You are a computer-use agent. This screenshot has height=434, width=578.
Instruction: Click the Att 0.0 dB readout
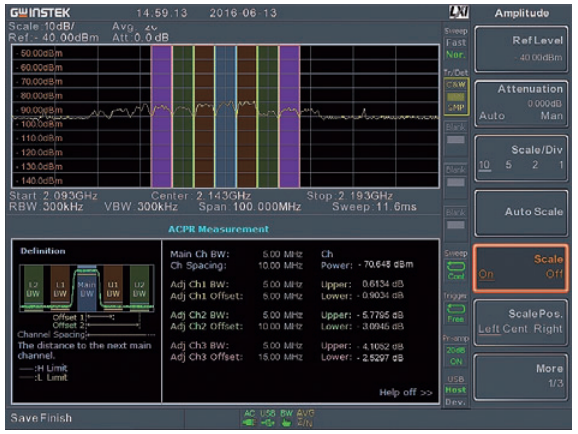click(140, 37)
